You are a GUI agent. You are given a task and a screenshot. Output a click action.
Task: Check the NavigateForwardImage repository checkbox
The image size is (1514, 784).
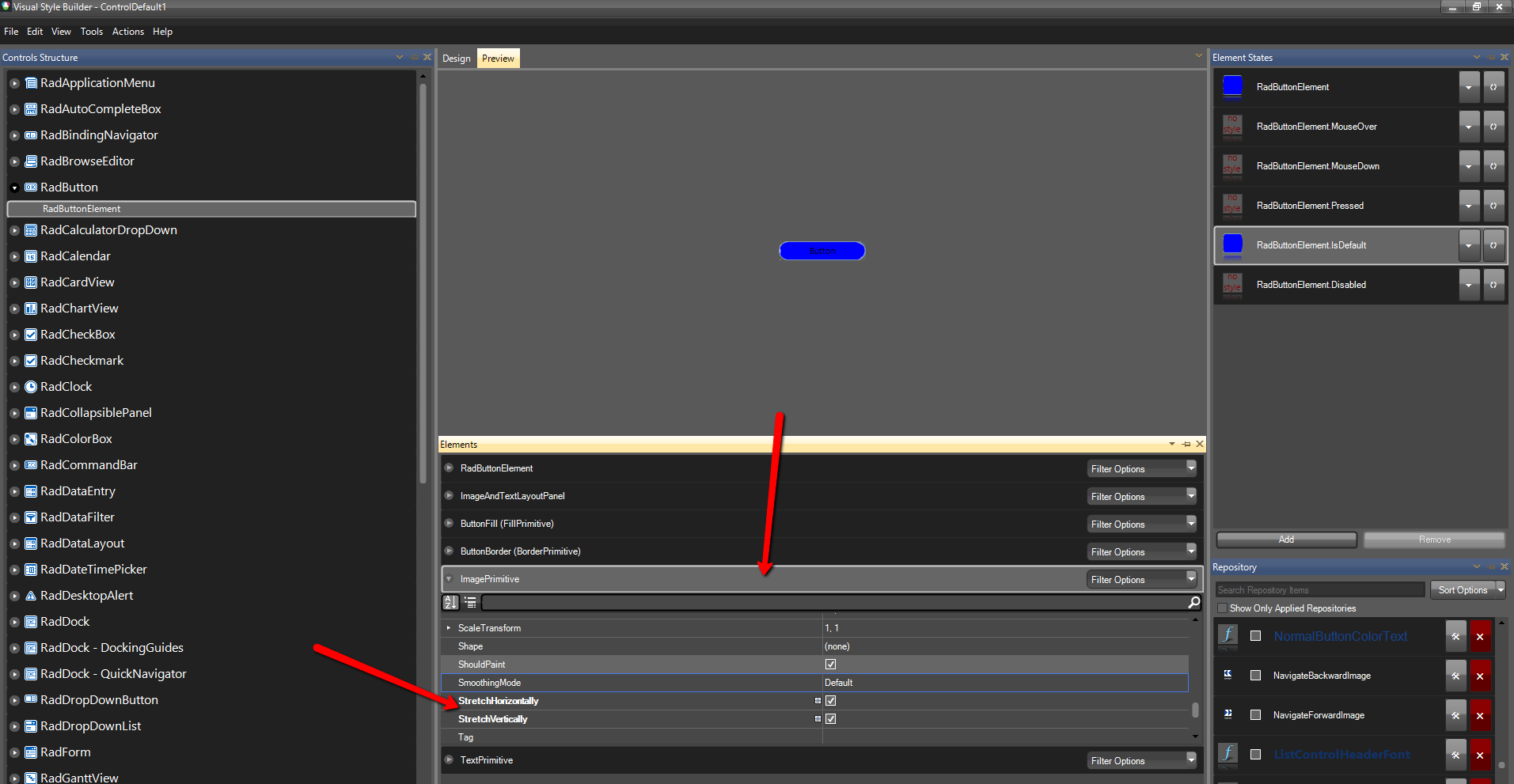(1255, 715)
